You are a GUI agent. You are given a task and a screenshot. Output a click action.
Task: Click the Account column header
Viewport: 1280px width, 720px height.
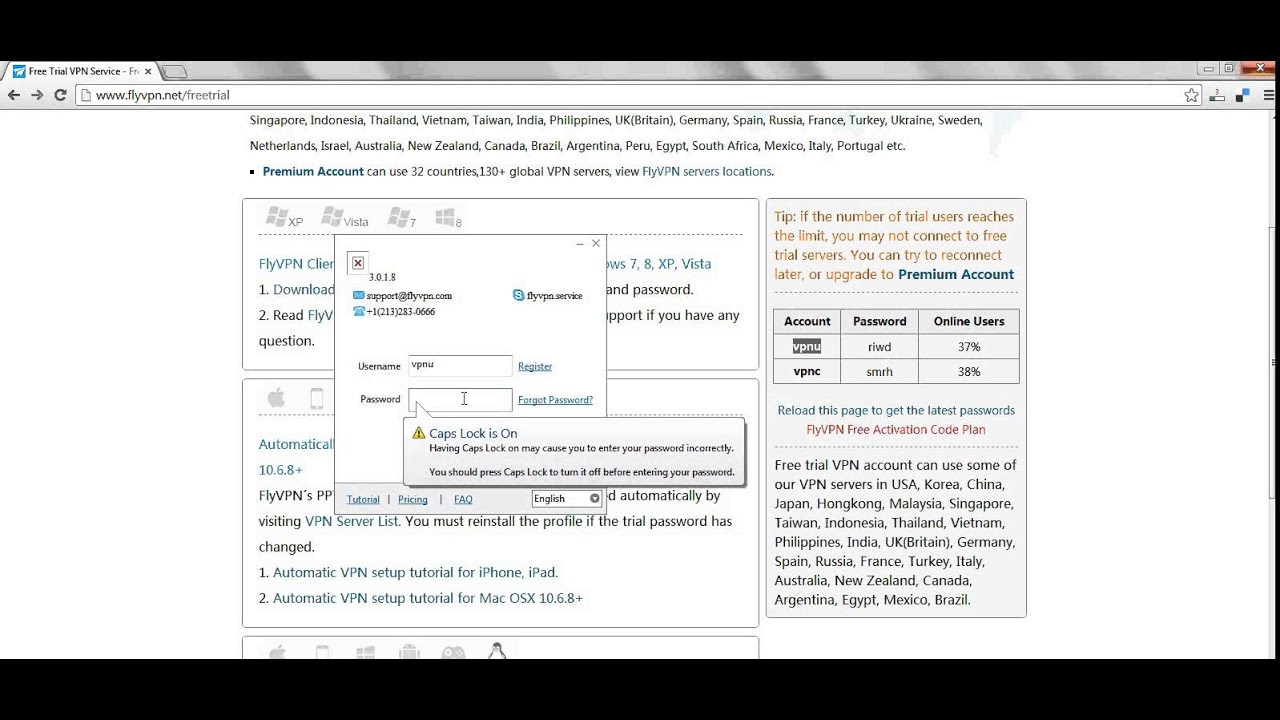tap(807, 321)
